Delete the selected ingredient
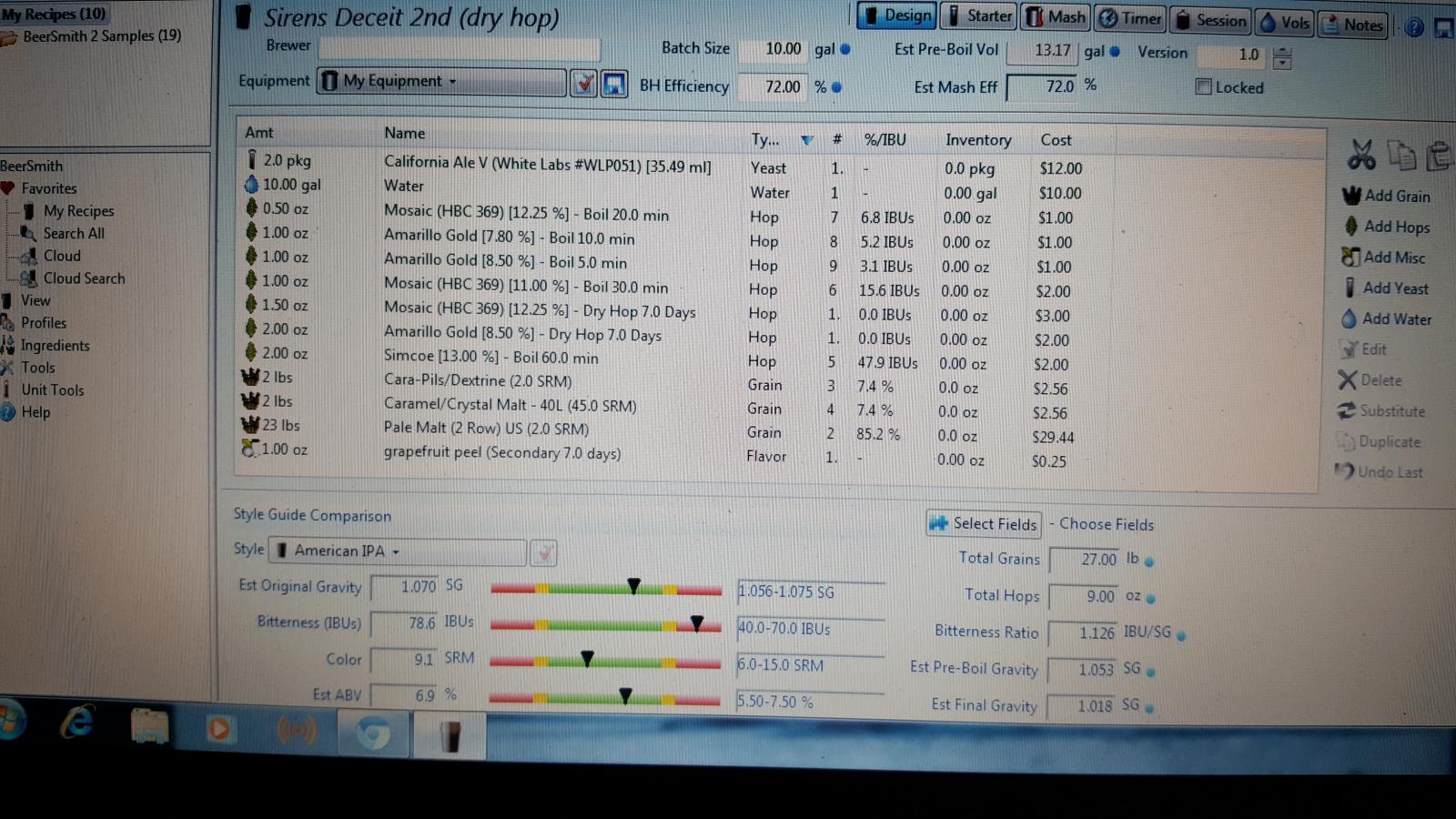This screenshot has height=819, width=1456. (1370, 380)
